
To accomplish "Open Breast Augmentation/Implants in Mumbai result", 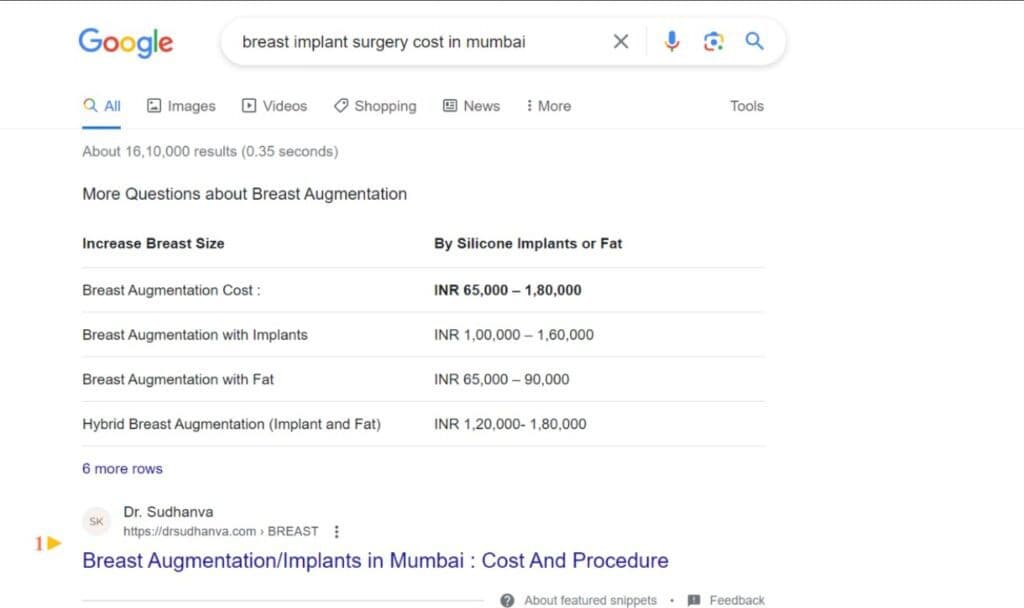I will click(375, 560).
